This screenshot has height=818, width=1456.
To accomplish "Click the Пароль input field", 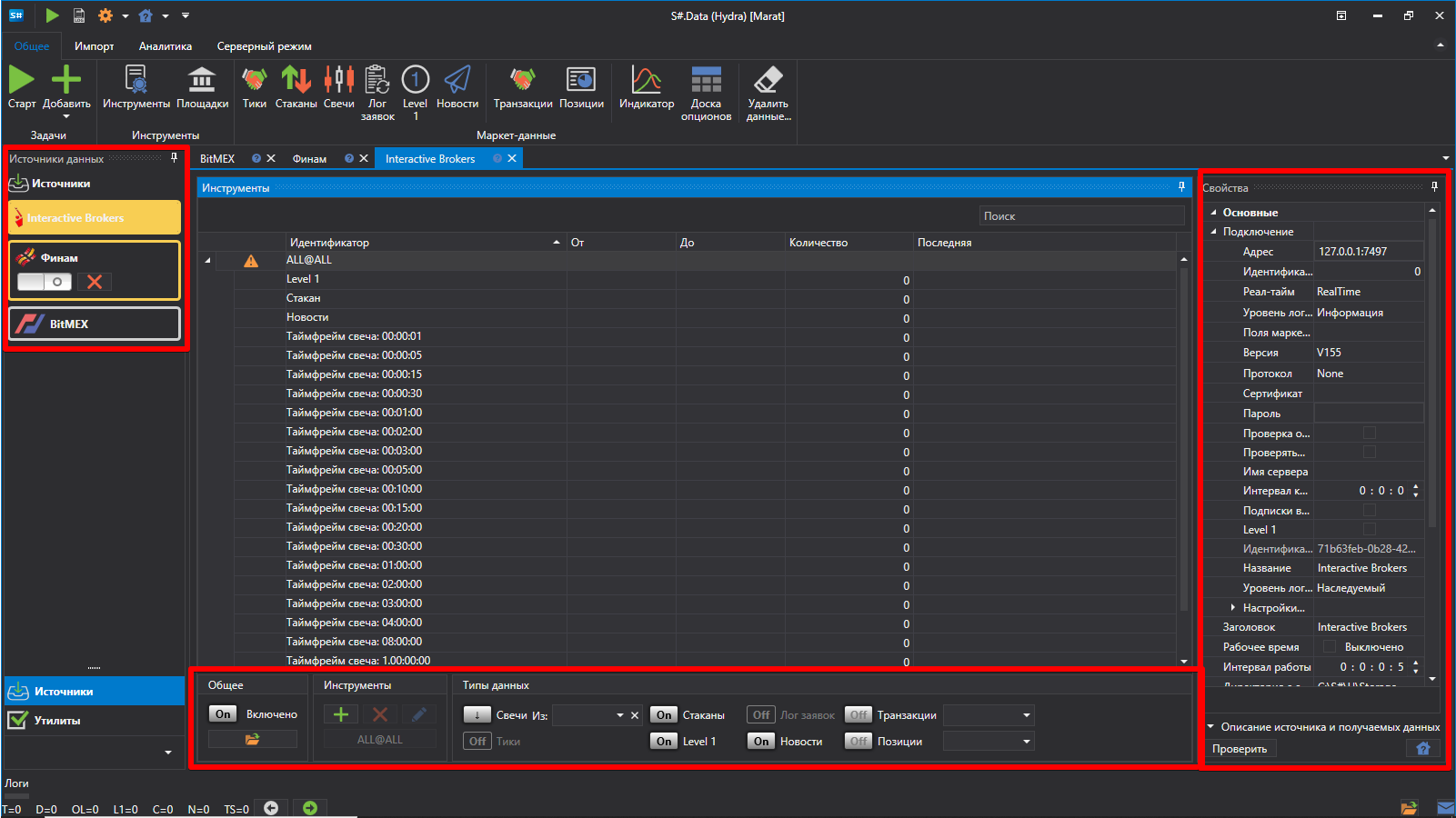I will (x=1369, y=414).
